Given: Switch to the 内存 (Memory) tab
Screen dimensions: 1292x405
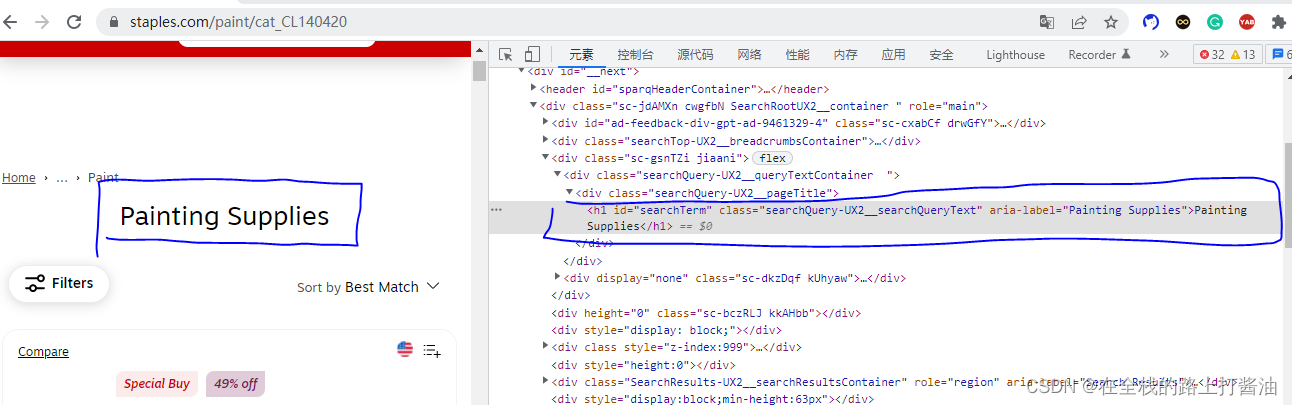Looking at the screenshot, I should click(845, 55).
